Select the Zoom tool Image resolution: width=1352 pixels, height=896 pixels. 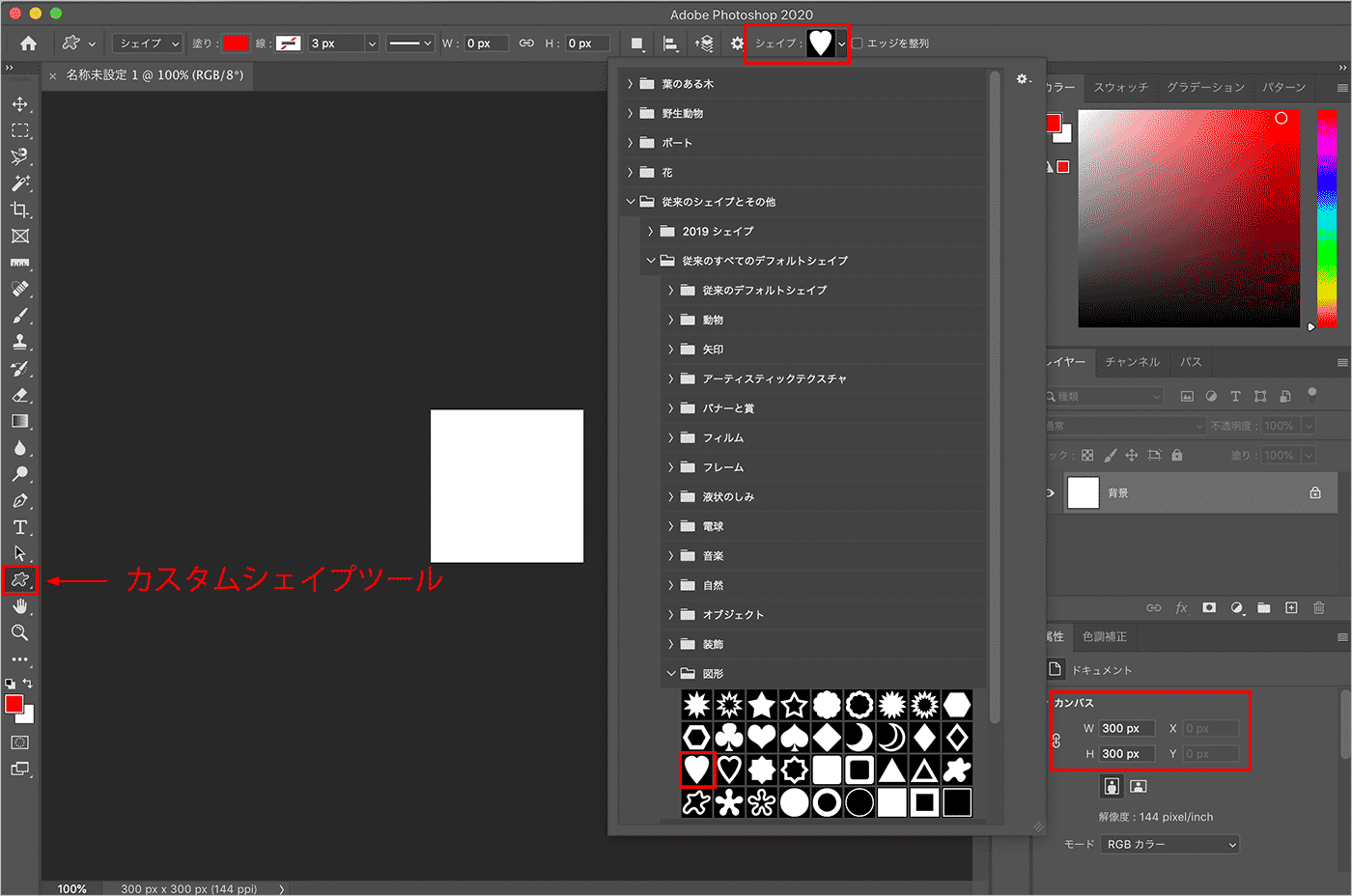pyautogui.click(x=19, y=632)
